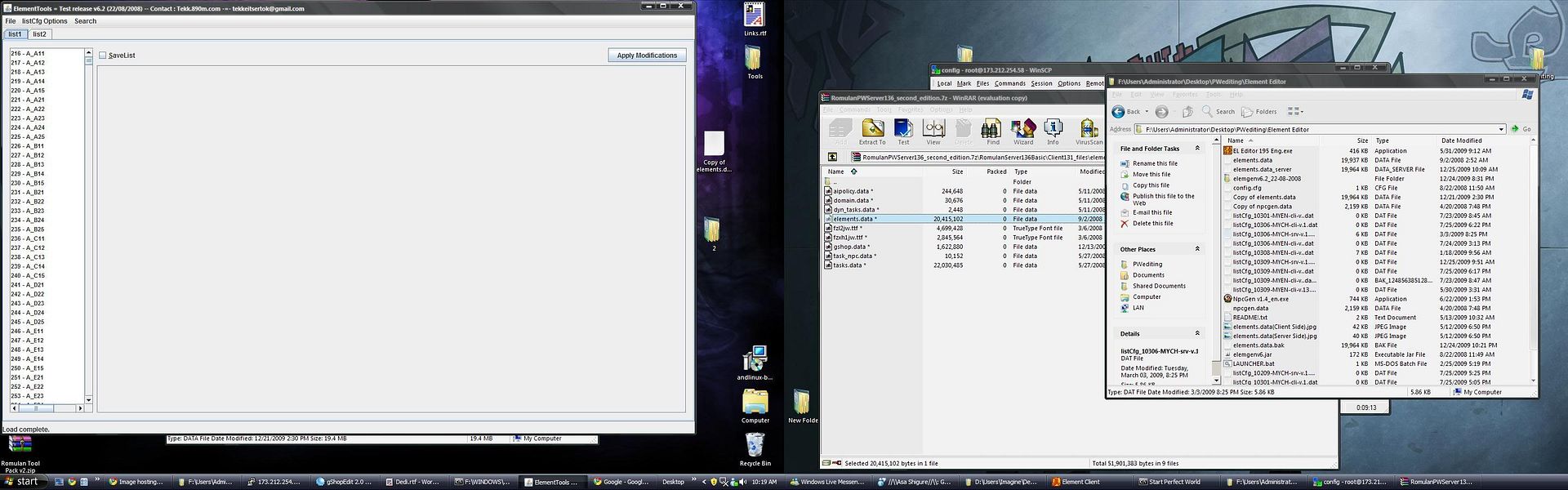
Task: Enable the SaveList checkbox
Action: 103,56
